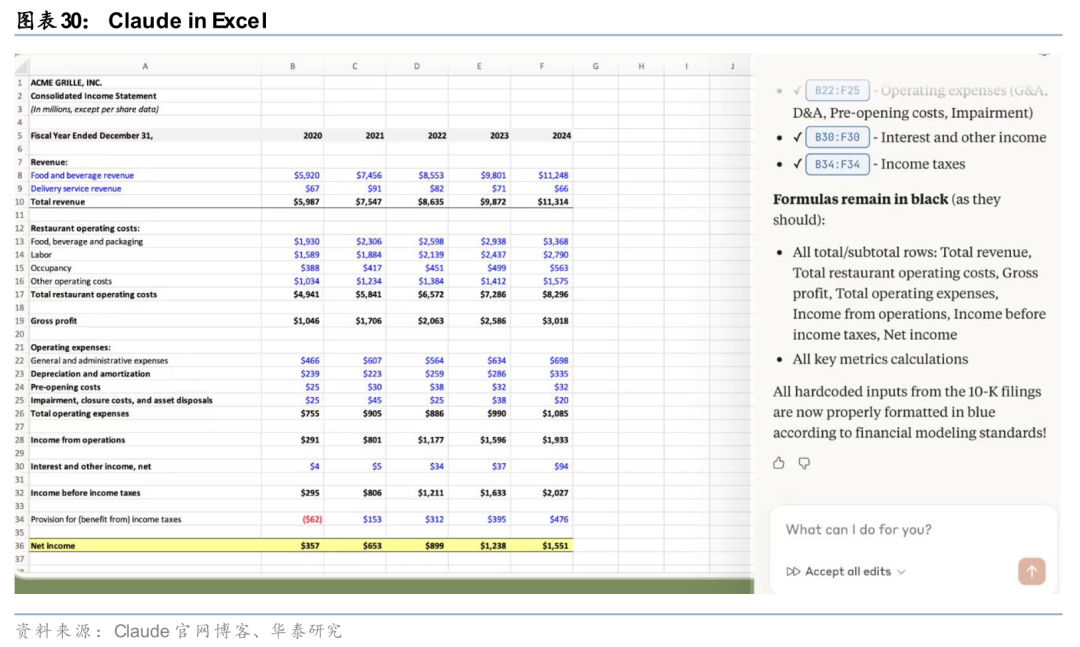This screenshot has height=647, width=1080.
Task: Open the B34:F34 range reference
Action: click(837, 164)
